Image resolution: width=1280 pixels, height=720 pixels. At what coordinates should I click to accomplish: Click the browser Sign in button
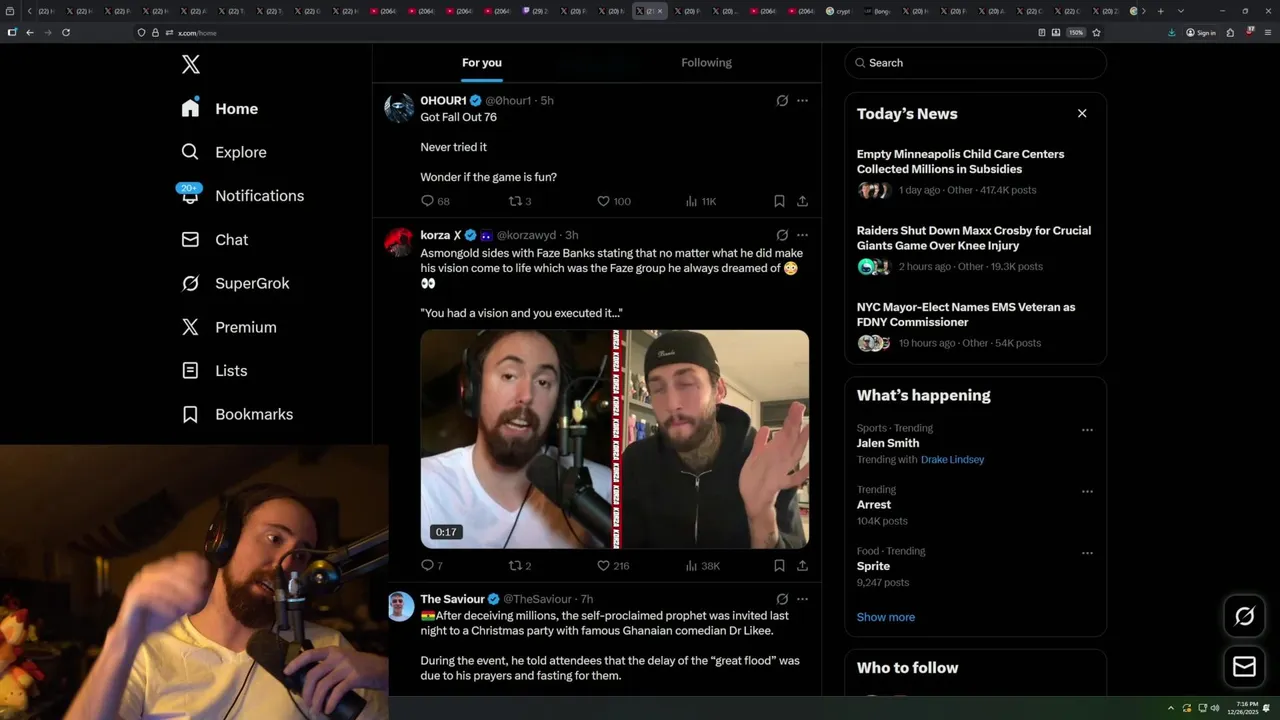1201,33
